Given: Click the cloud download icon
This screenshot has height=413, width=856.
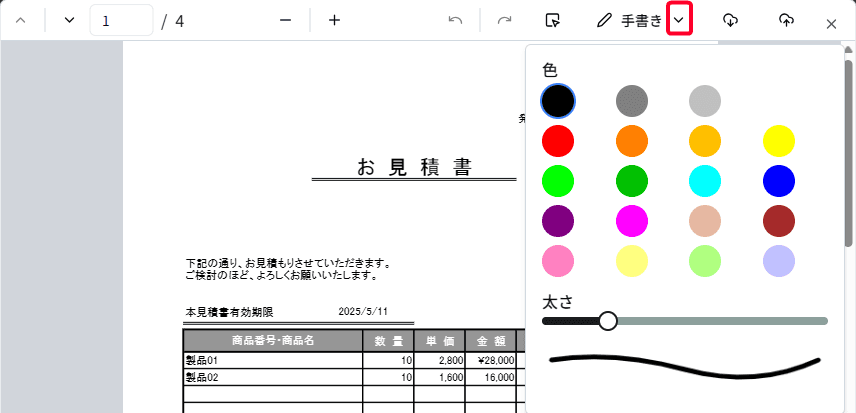Looking at the screenshot, I should [x=730, y=21].
